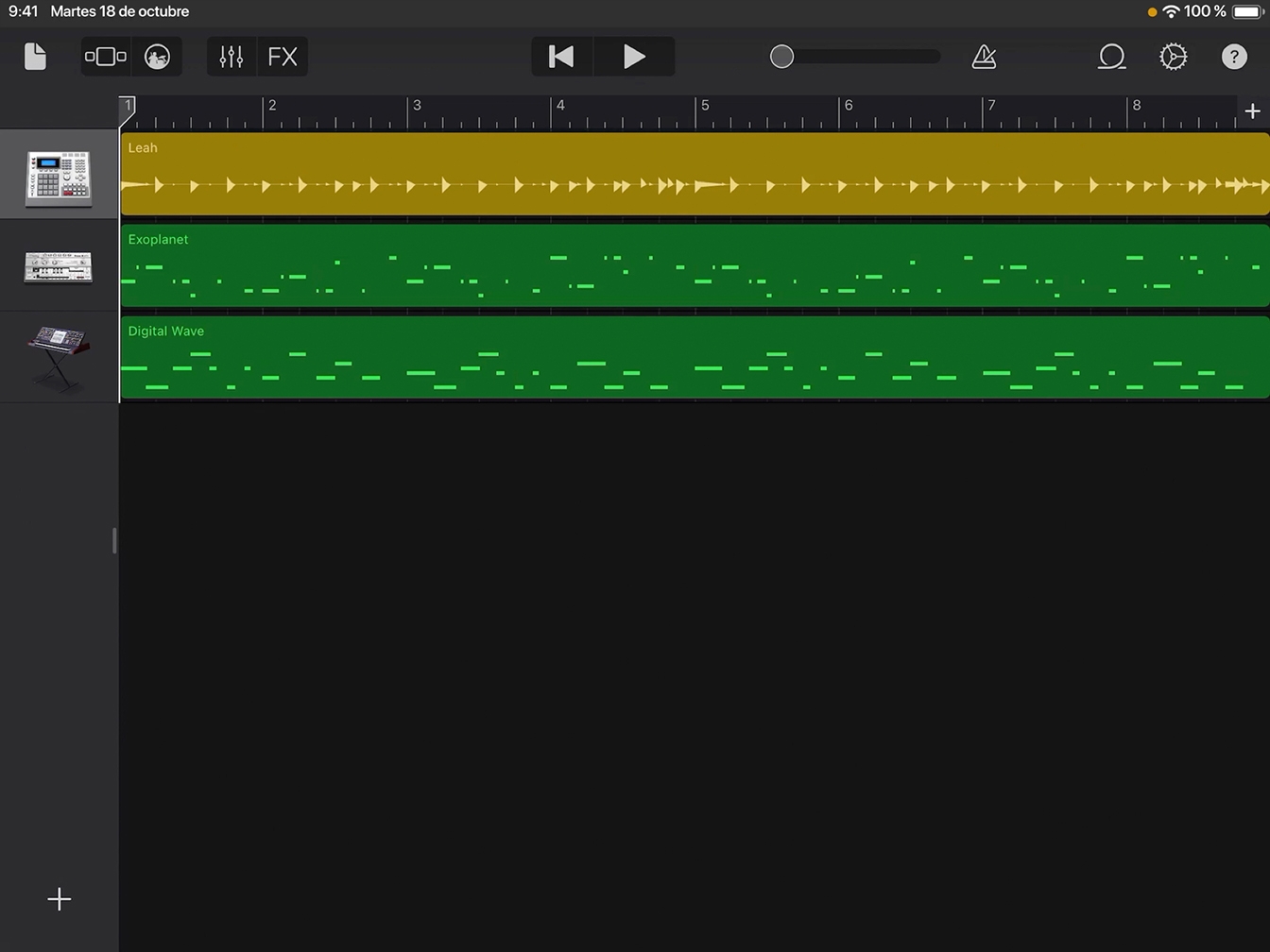Select the Exoplanet synth track header

point(59,267)
